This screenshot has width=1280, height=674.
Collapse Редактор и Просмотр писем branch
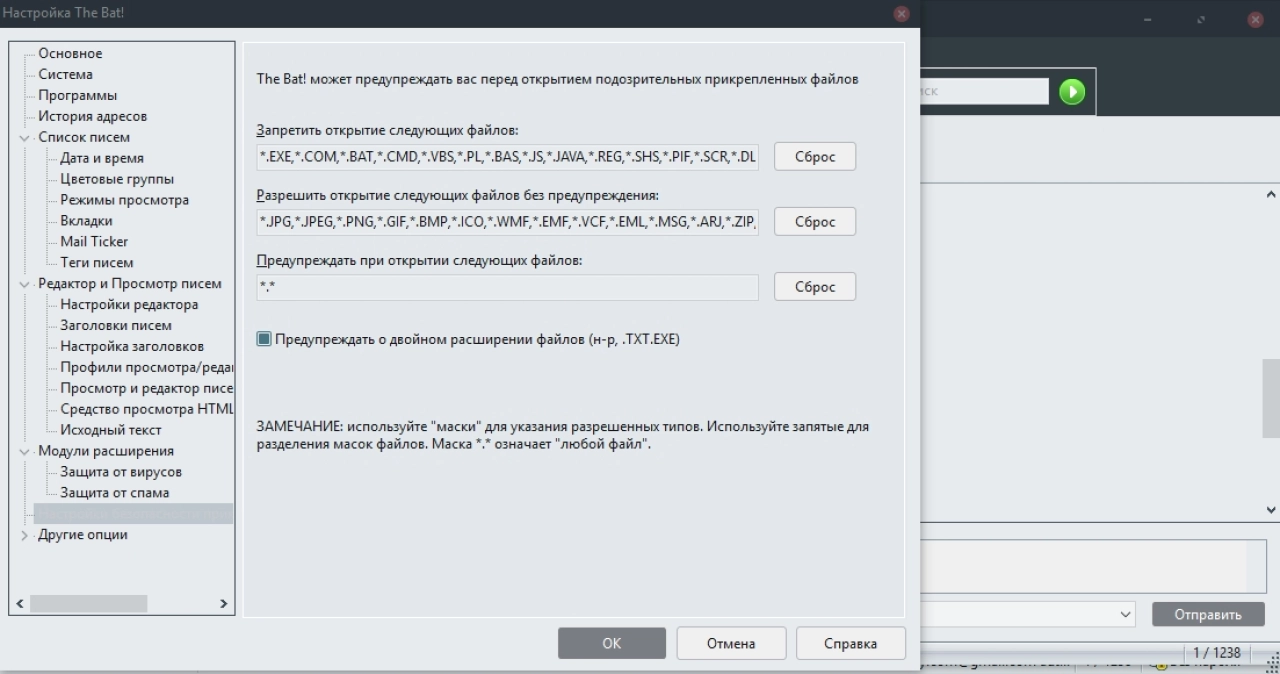click(x=25, y=284)
